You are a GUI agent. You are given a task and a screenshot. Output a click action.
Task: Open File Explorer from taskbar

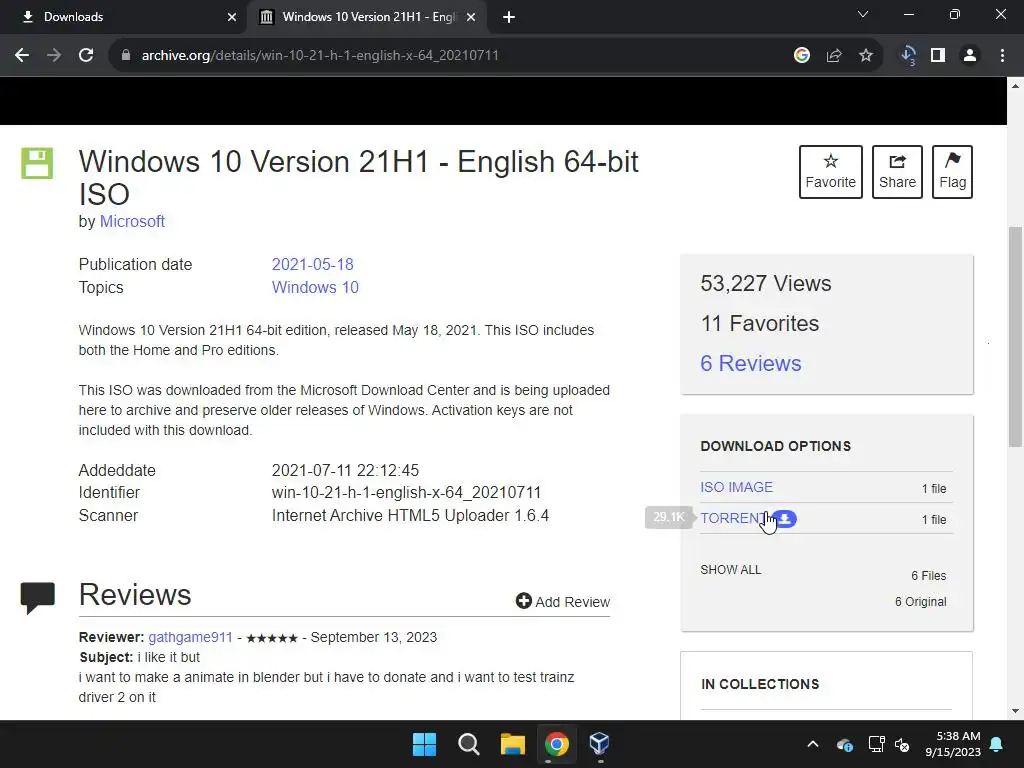[x=513, y=744]
